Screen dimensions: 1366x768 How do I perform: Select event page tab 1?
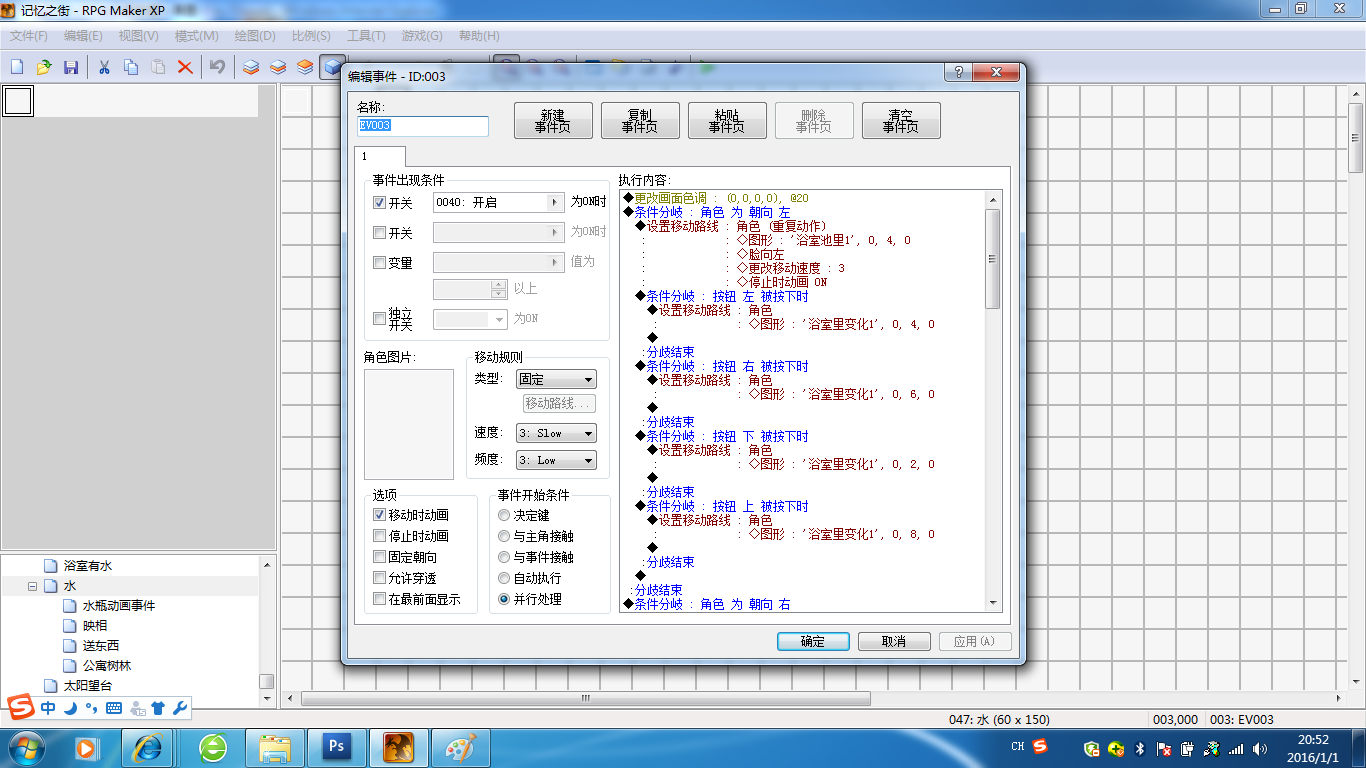point(379,157)
